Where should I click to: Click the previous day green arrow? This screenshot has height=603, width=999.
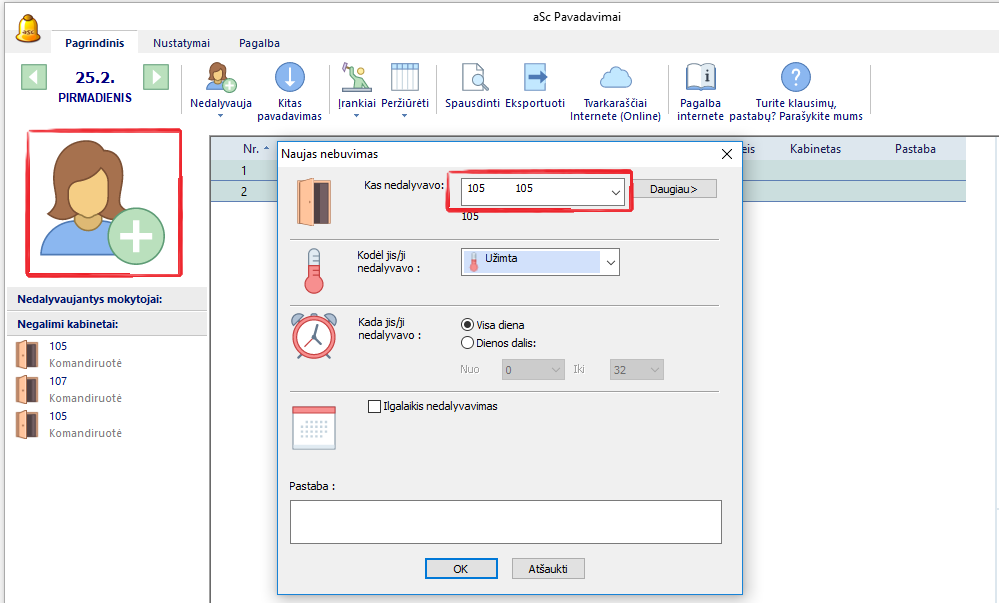coord(34,78)
